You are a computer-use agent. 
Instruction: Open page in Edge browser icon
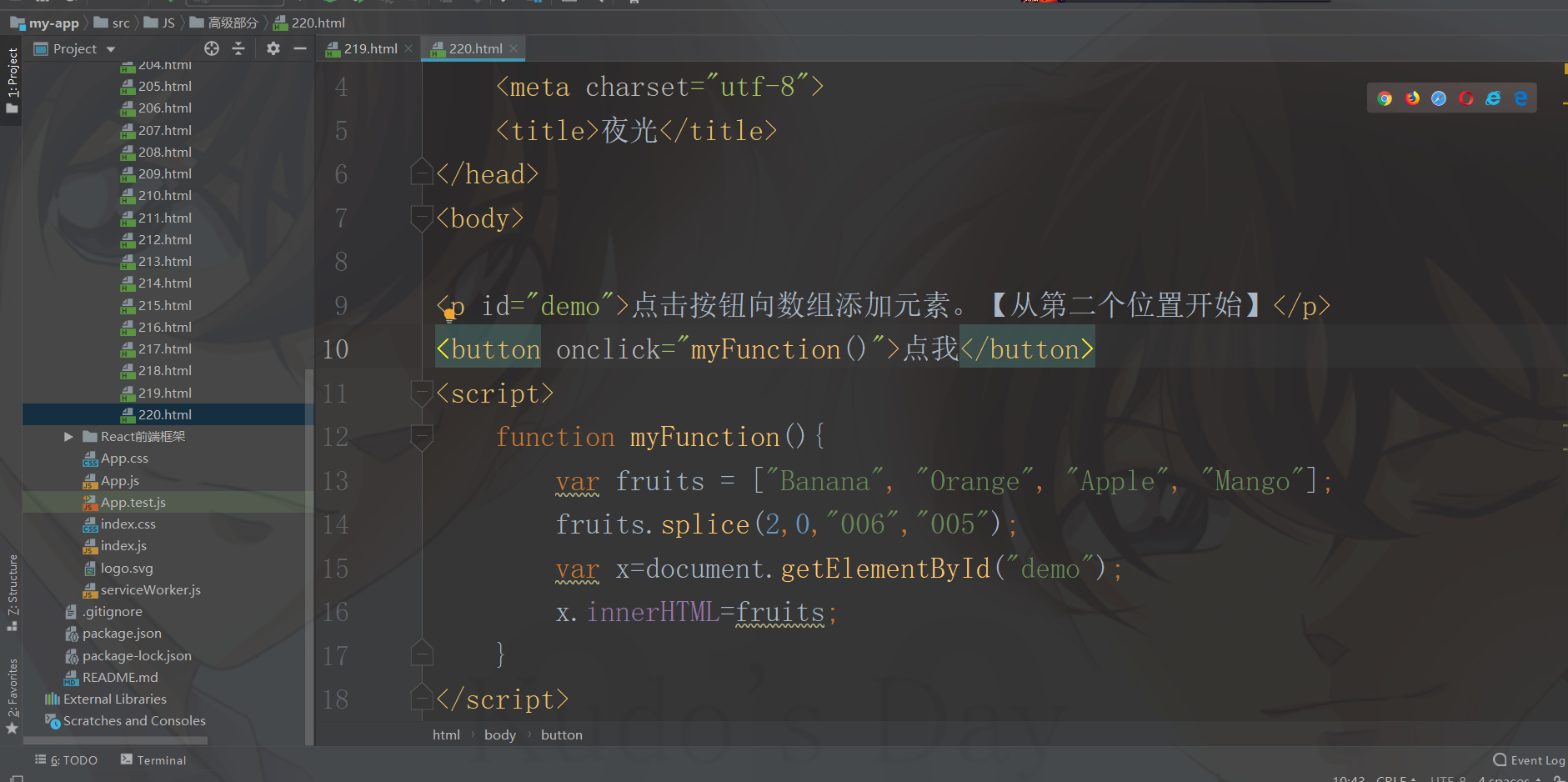click(1520, 98)
